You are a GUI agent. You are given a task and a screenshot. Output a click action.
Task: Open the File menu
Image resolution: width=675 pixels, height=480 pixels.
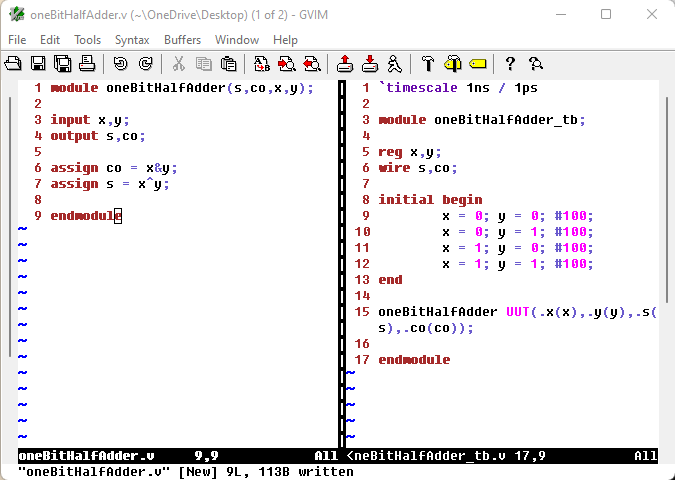tap(17, 40)
